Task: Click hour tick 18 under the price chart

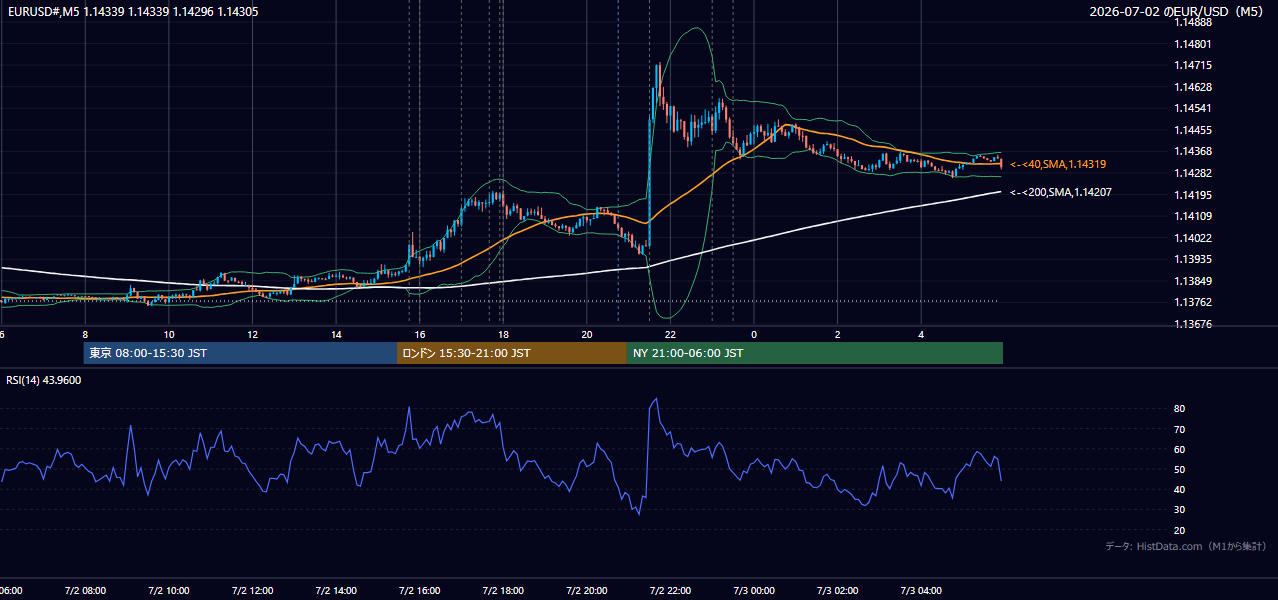Action: tap(503, 334)
